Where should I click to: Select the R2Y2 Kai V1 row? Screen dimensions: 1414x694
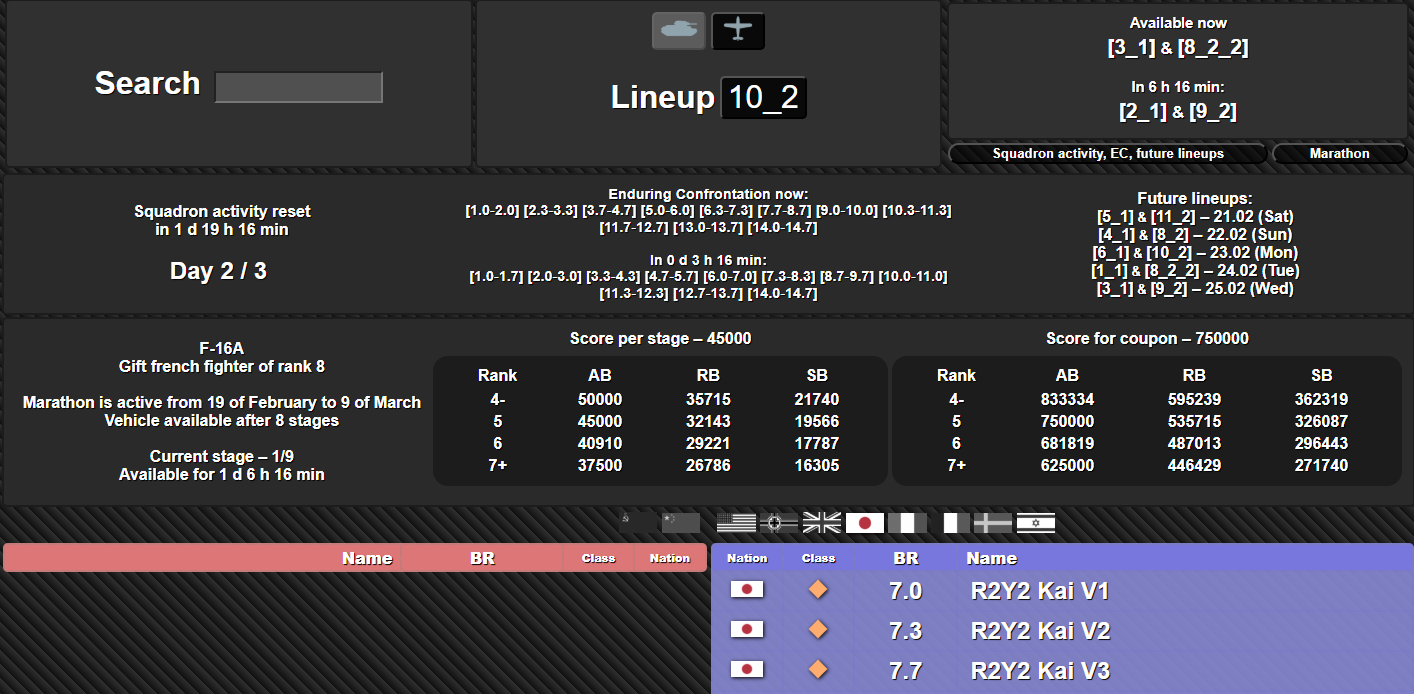pos(1039,591)
